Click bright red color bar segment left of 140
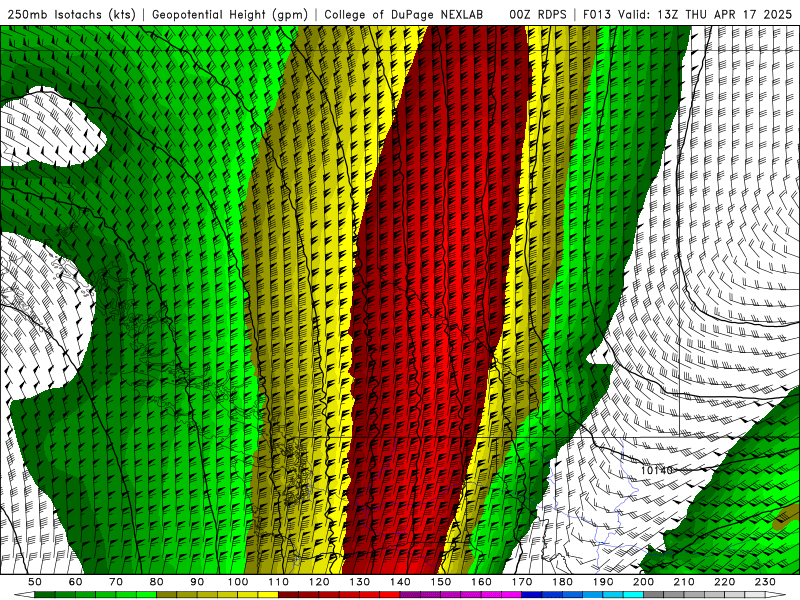The width and height of the screenshot is (800, 600). [x=390, y=595]
